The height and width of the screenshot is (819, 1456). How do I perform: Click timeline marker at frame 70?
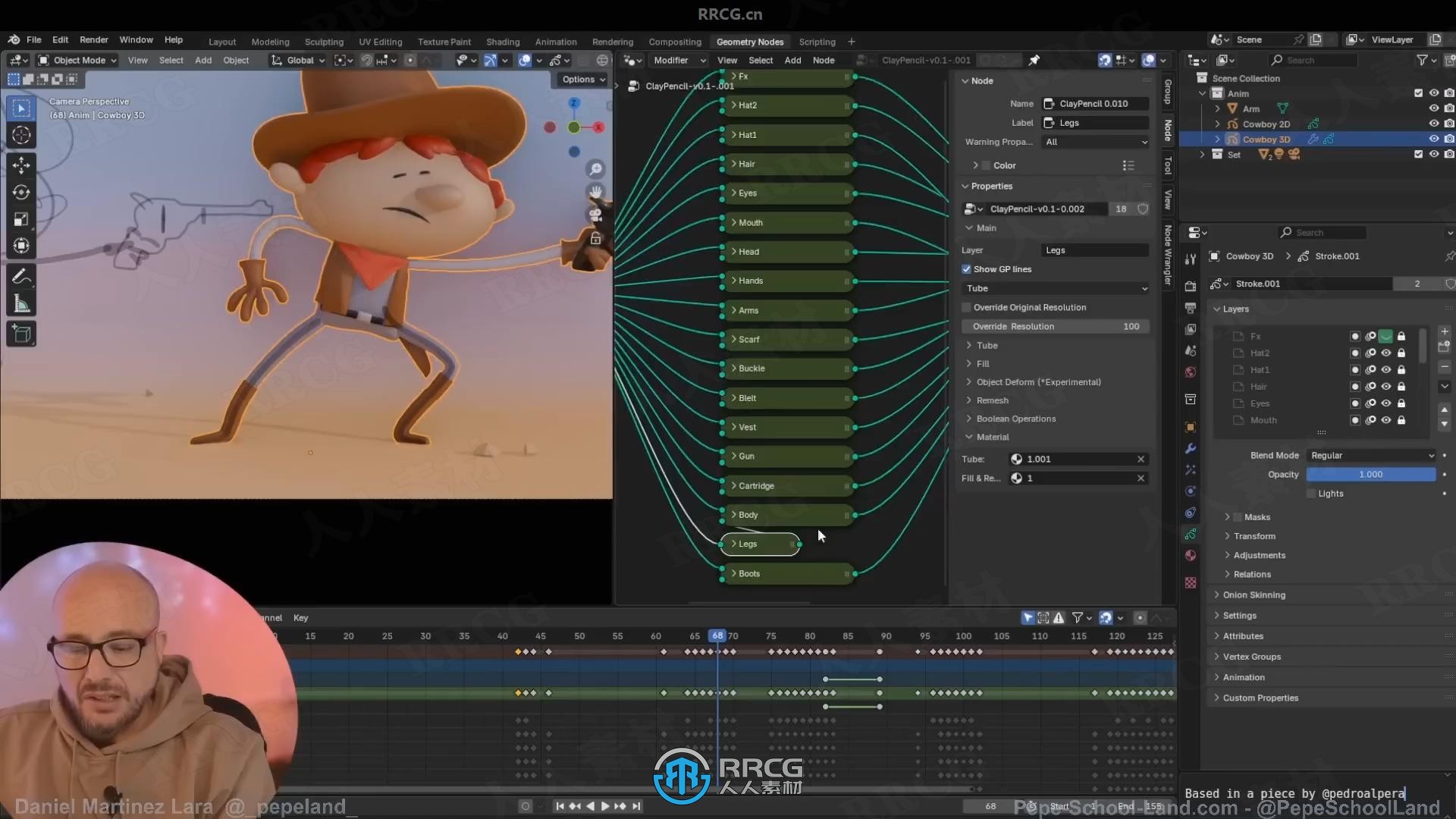pyautogui.click(x=732, y=635)
